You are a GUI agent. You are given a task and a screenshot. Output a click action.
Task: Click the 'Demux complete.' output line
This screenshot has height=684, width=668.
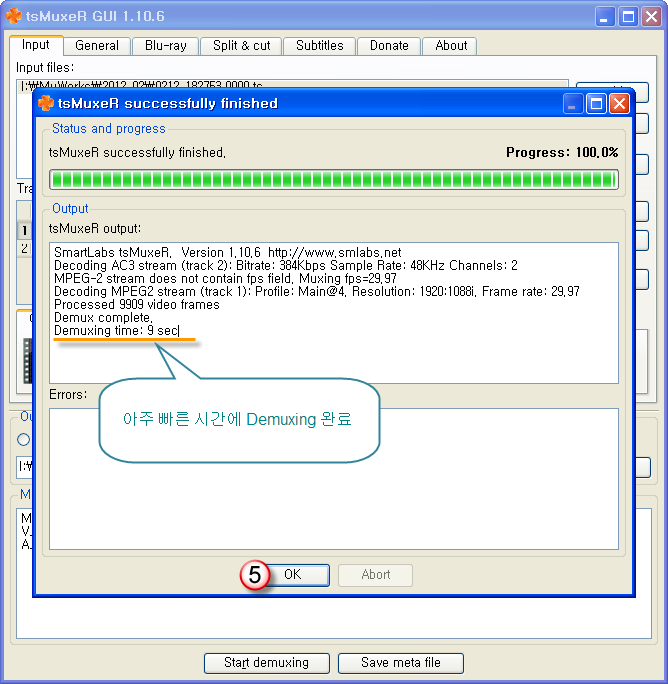coord(103,318)
